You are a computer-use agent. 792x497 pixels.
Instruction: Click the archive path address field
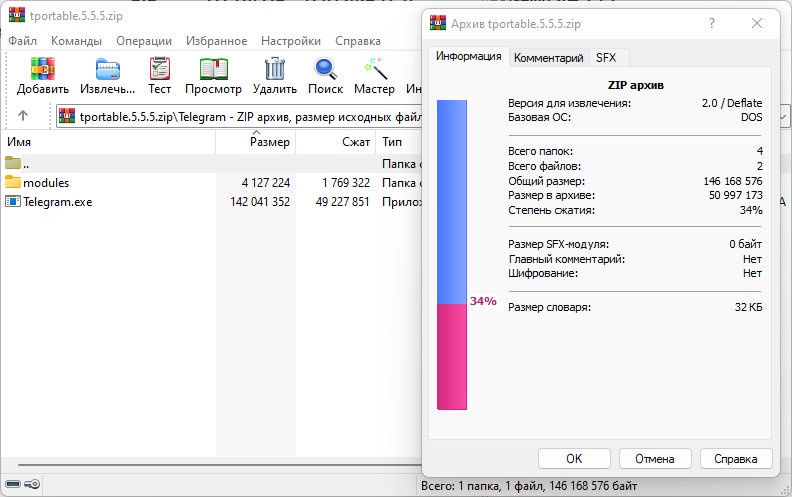click(x=239, y=117)
